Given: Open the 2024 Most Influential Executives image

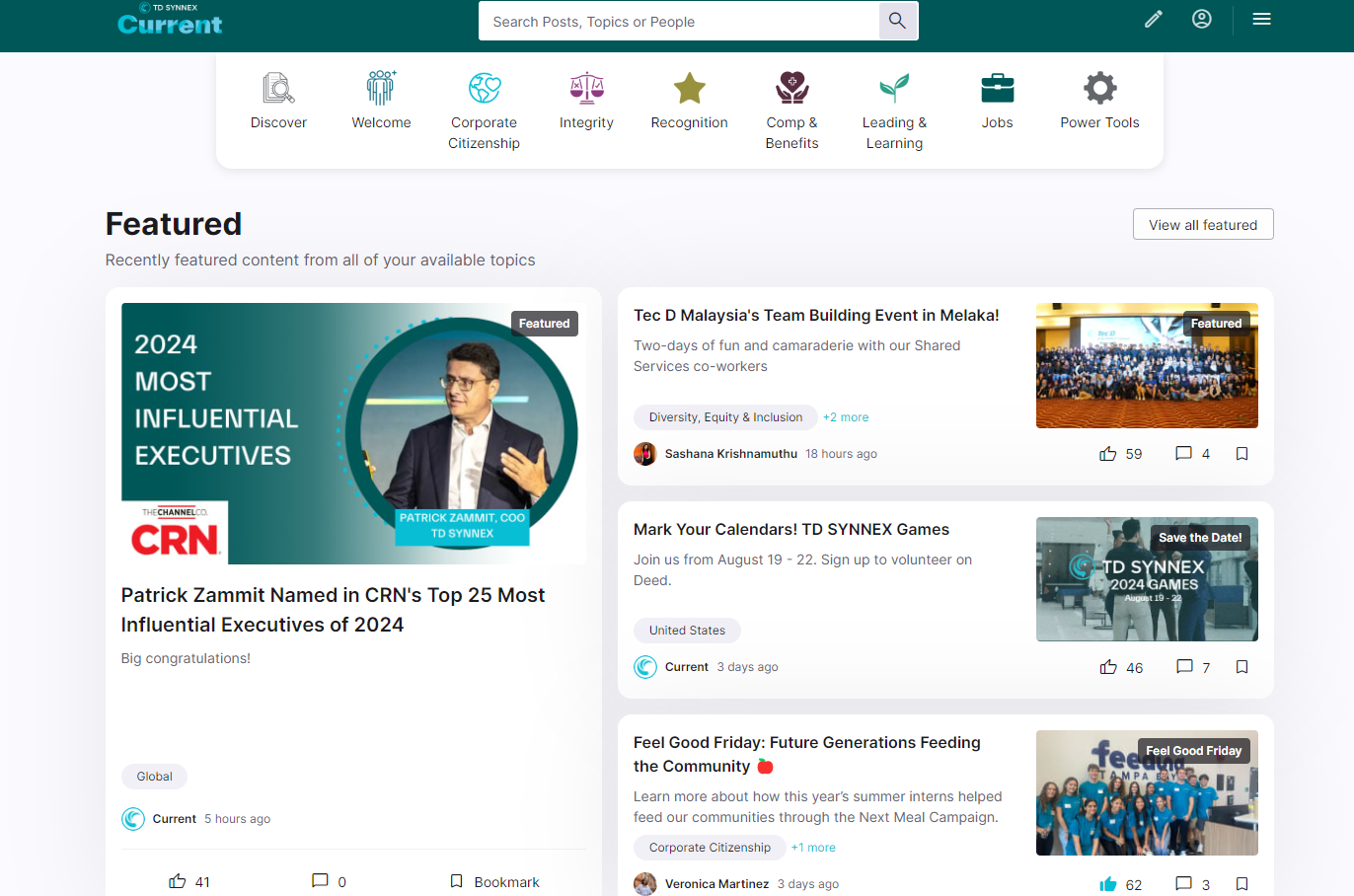Looking at the screenshot, I should pyautogui.click(x=353, y=433).
